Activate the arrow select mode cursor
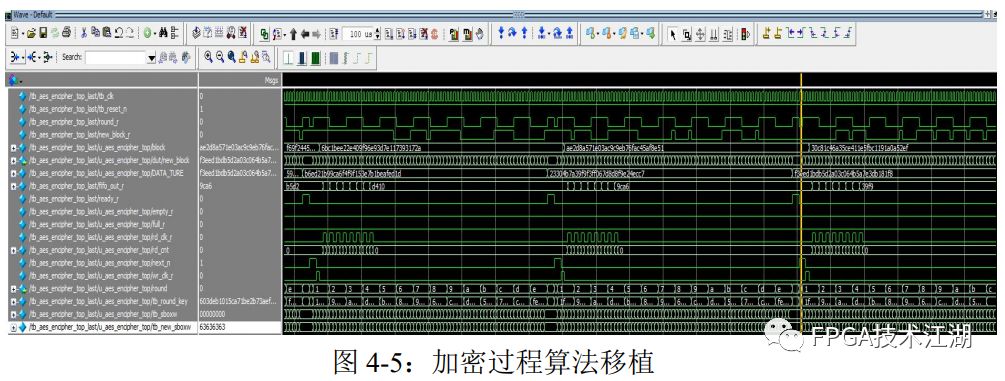Screen dimensions: 1005x381 (x=673, y=33)
